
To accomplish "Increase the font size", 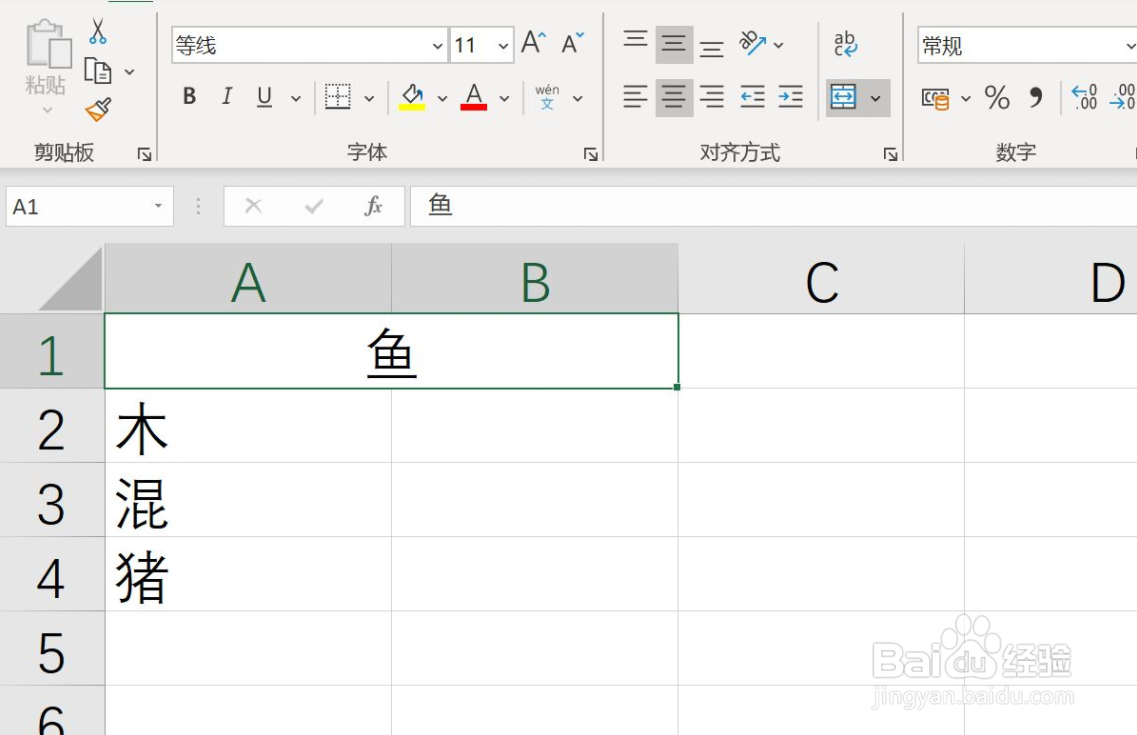I will point(532,40).
